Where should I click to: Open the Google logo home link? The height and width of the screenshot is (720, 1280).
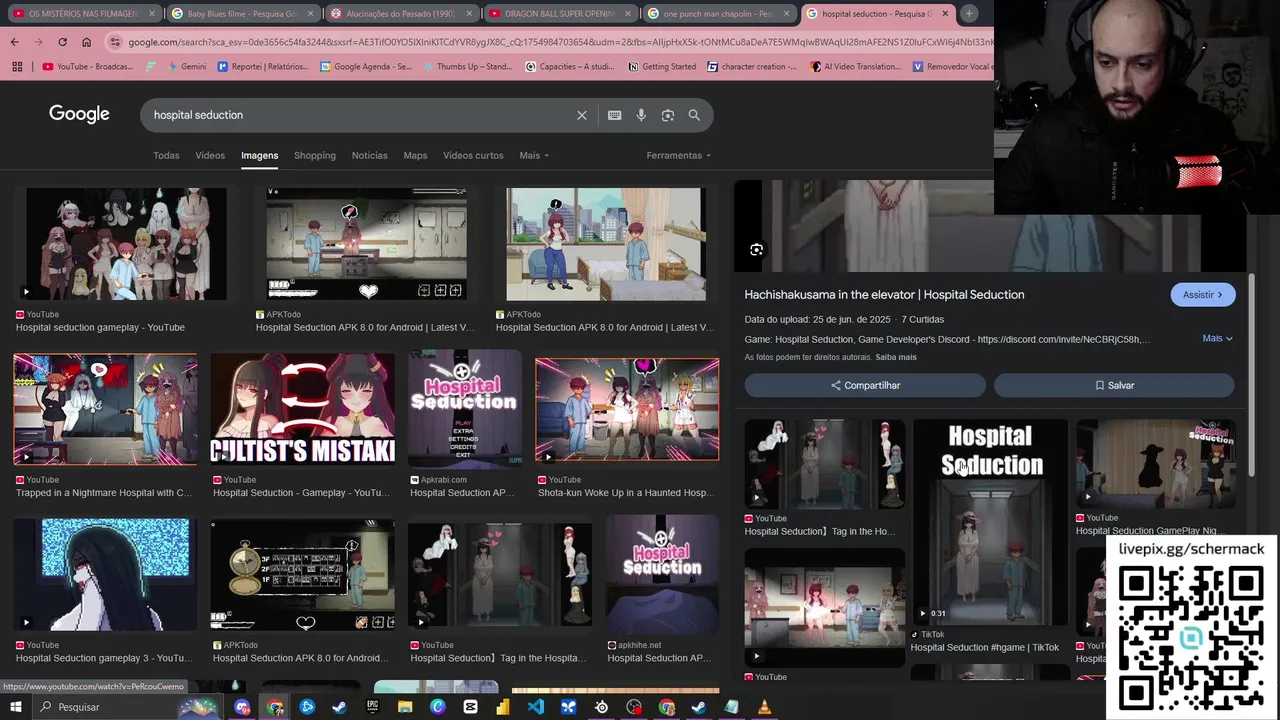pyautogui.click(x=79, y=114)
